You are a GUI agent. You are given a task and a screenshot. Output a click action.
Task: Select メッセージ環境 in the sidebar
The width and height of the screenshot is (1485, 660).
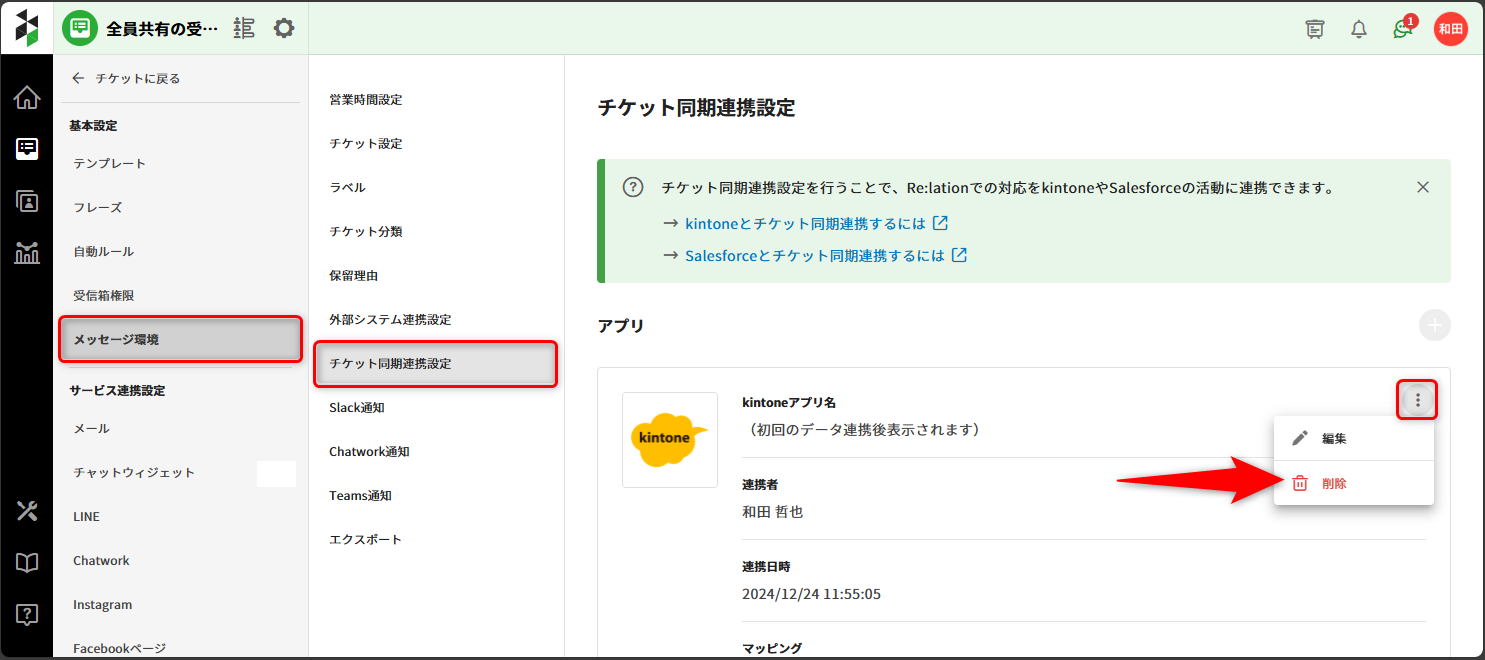click(x=180, y=339)
